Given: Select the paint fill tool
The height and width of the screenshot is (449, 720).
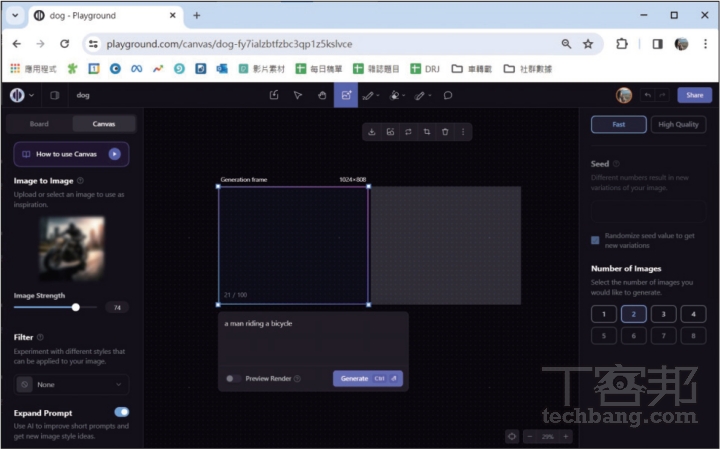Looking at the screenshot, I should point(394,95).
